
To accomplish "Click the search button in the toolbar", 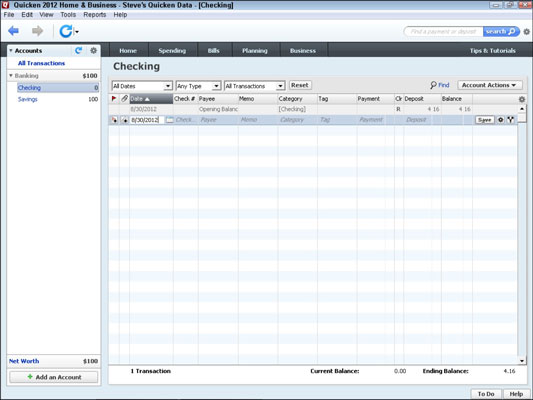I will (x=501, y=32).
